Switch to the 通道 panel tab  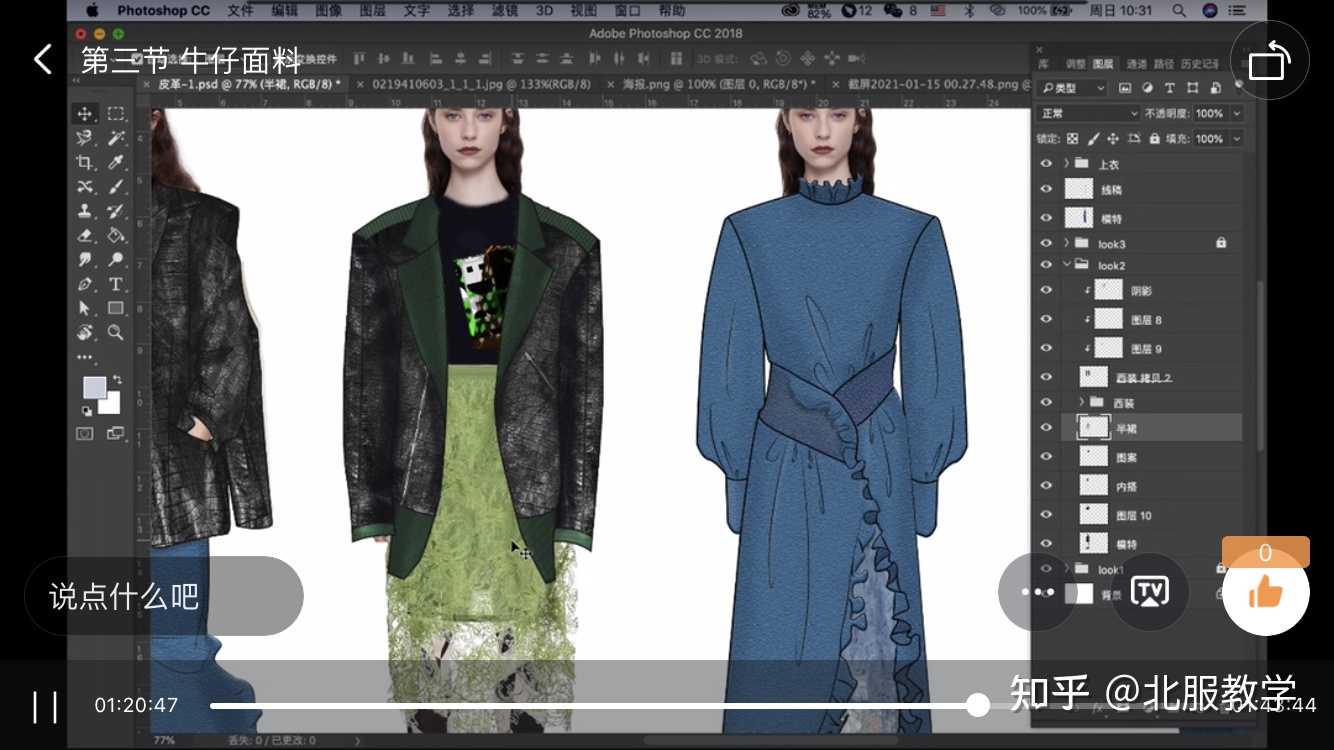[1136, 64]
